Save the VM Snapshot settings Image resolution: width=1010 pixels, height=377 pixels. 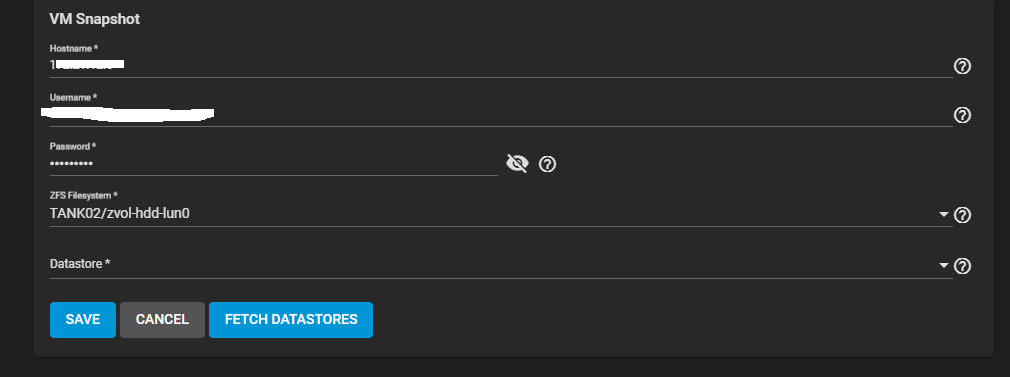[82, 320]
